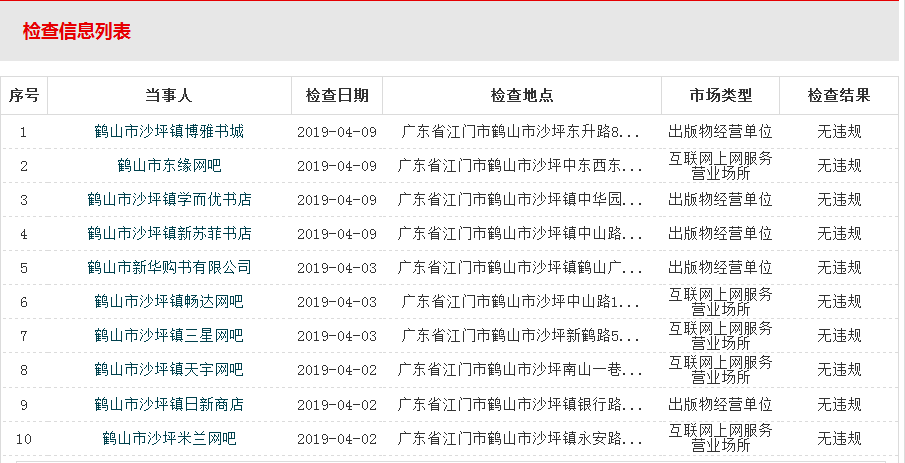The image size is (905, 463).
Task: Open the 鹤山市沙坪镇博雅书城 link
Action: pyautogui.click(x=169, y=131)
